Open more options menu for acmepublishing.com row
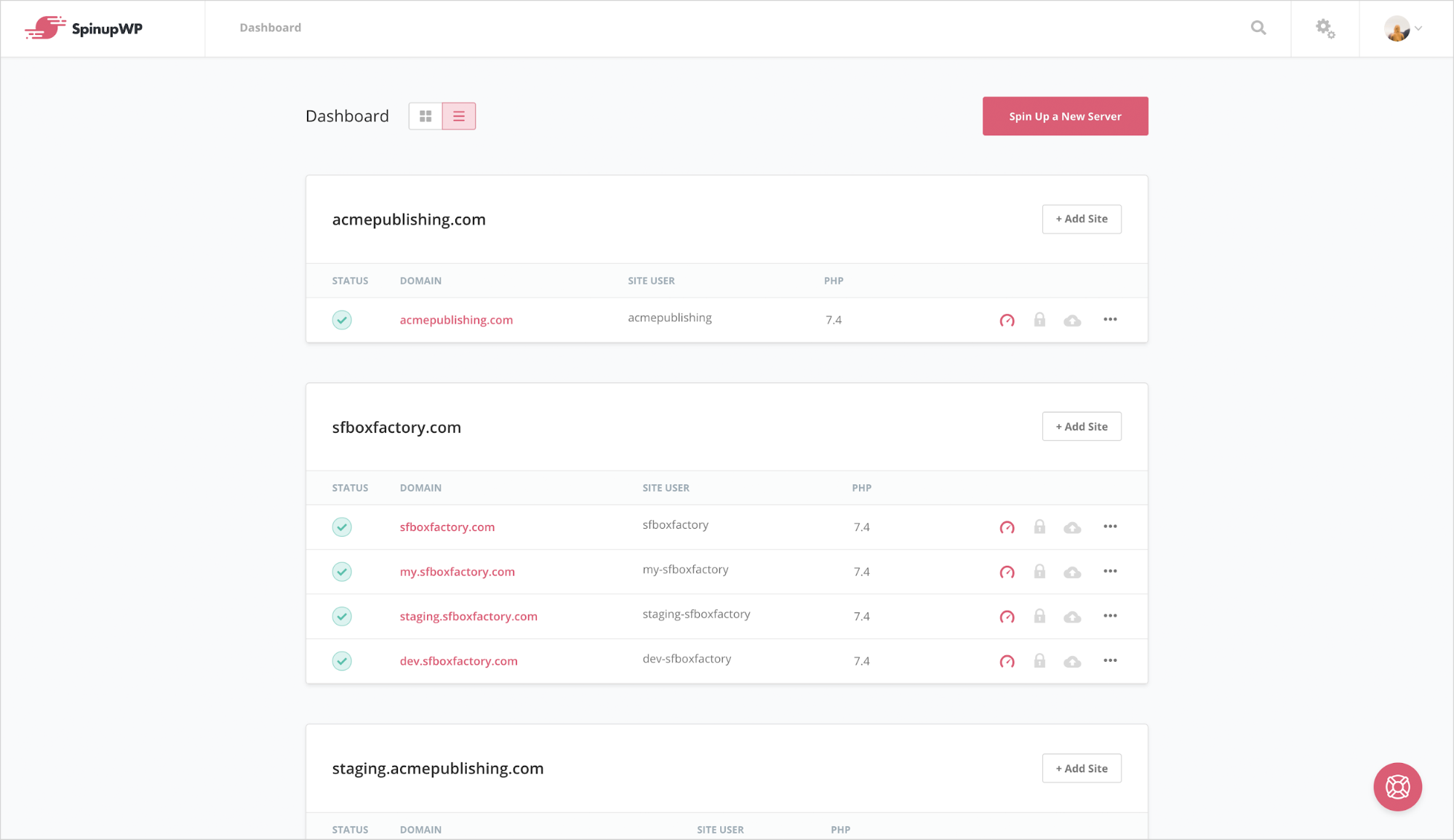The image size is (1454, 840). (1110, 319)
